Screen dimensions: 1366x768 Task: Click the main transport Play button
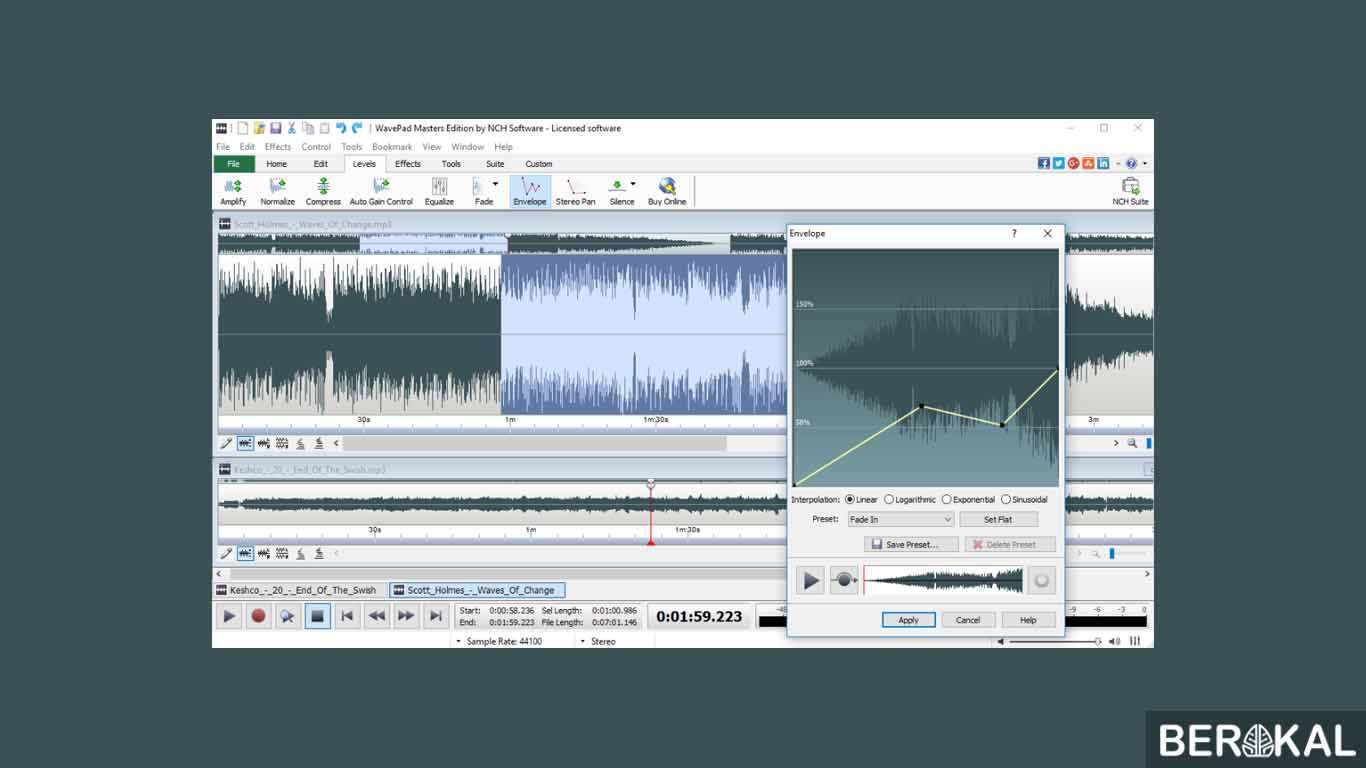[229, 616]
